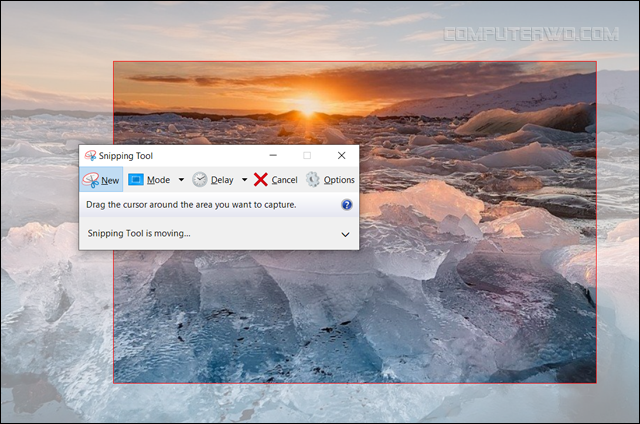
Task: Start a New snip
Action: coord(101,180)
